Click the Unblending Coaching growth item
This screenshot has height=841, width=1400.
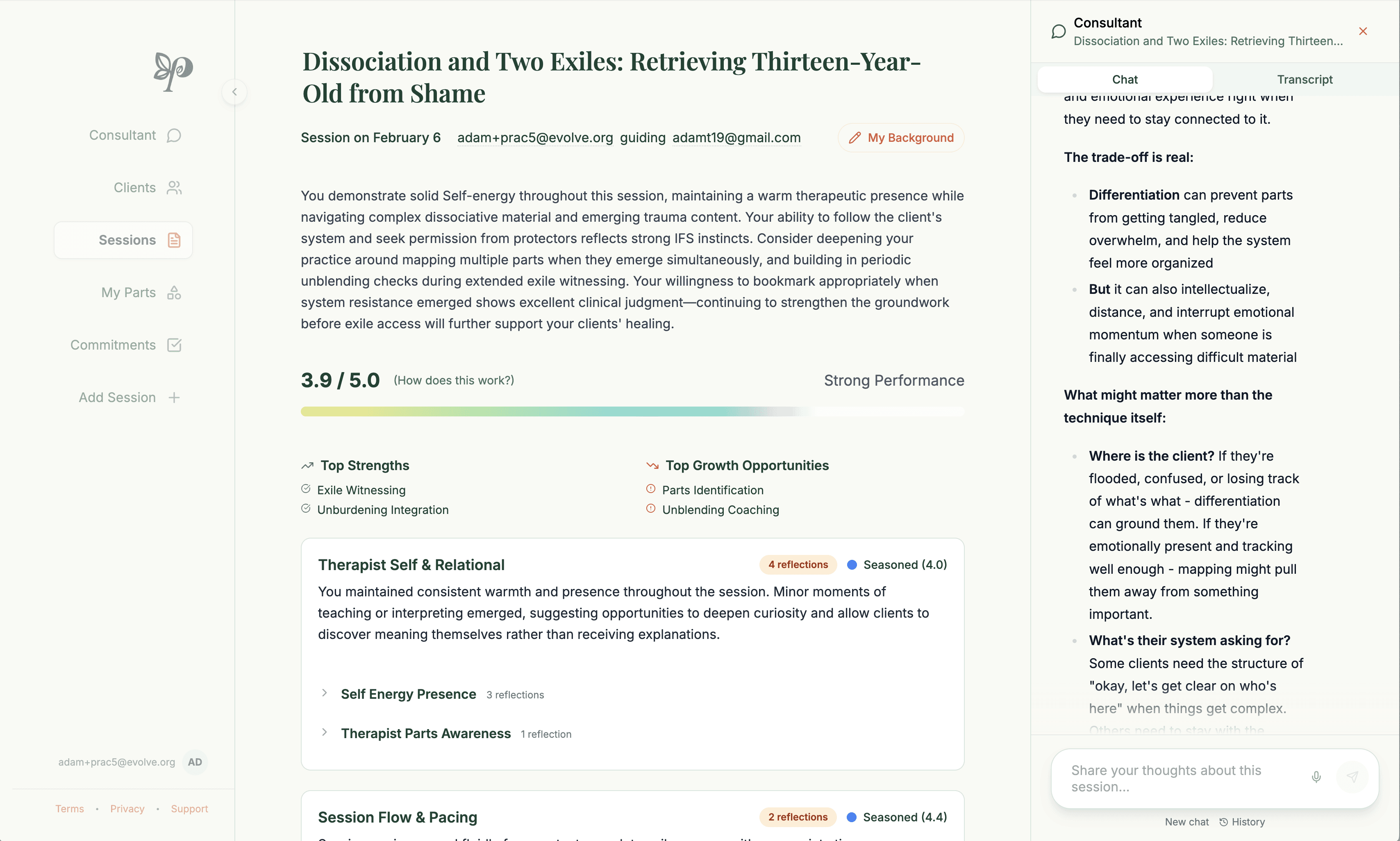point(720,510)
